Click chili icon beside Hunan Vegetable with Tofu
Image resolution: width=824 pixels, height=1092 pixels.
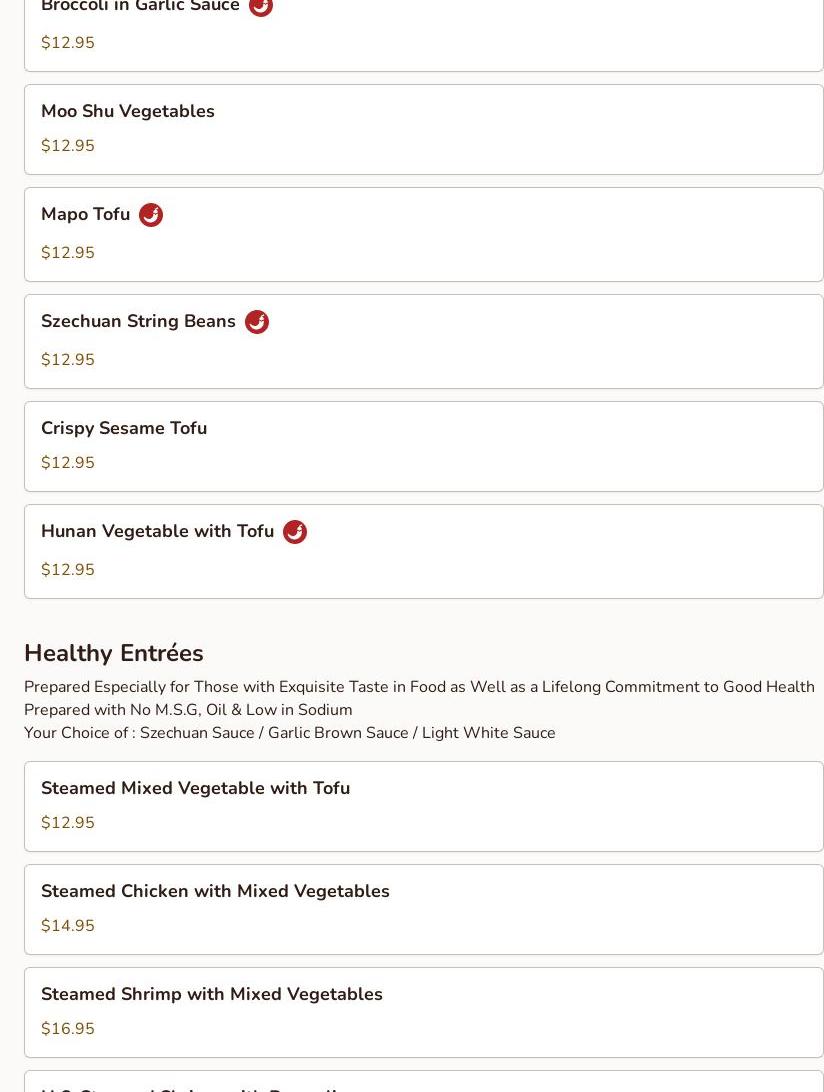tap(295, 531)
